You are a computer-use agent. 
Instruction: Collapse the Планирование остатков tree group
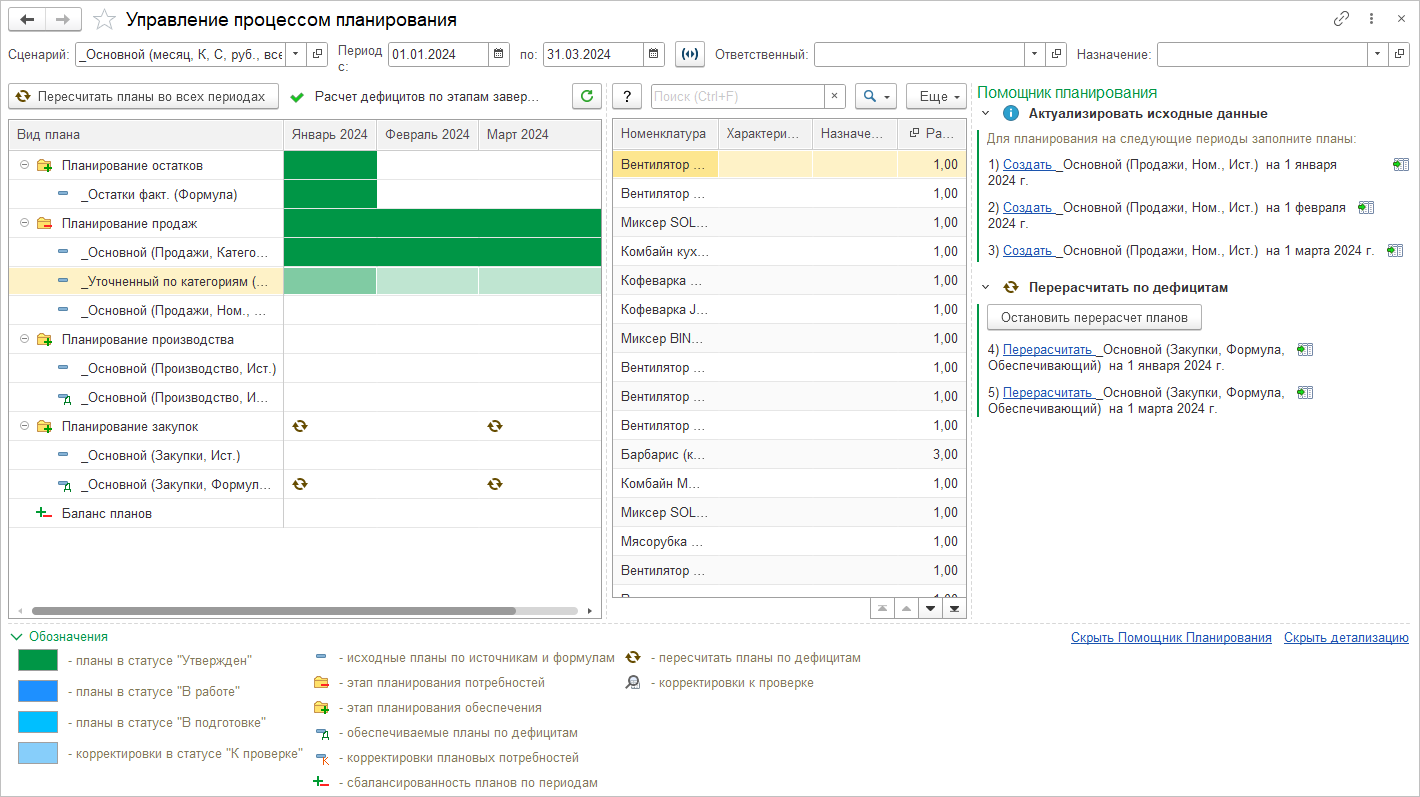[25, 165]
